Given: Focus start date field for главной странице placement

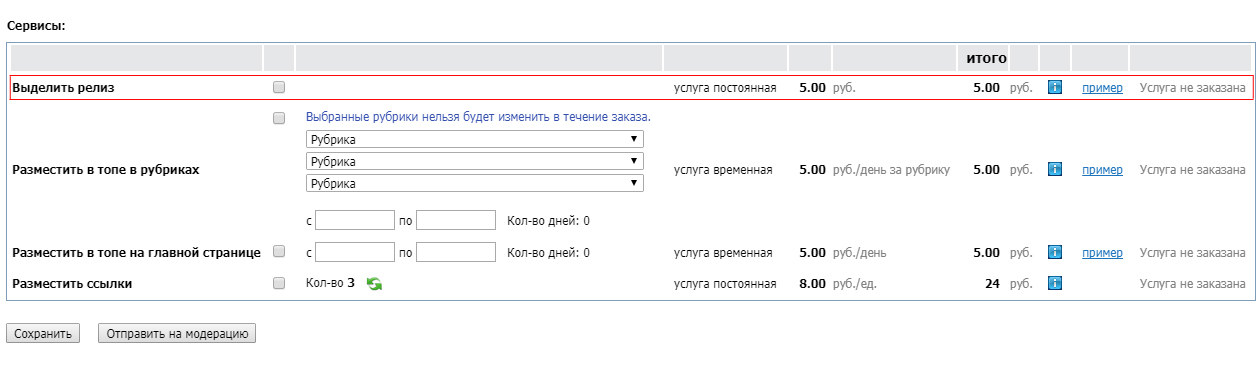Looking at the screenshot, I should click(355, 252).
